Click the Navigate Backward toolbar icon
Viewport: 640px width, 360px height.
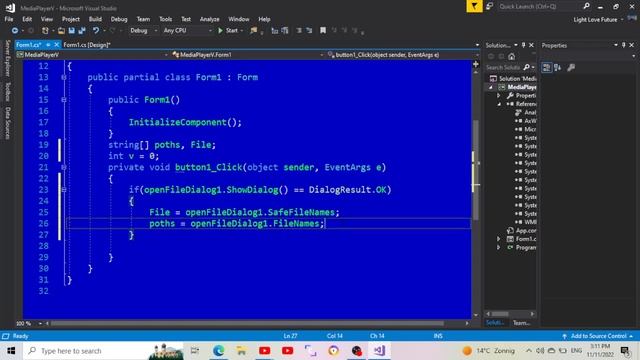tap(15, 31)
